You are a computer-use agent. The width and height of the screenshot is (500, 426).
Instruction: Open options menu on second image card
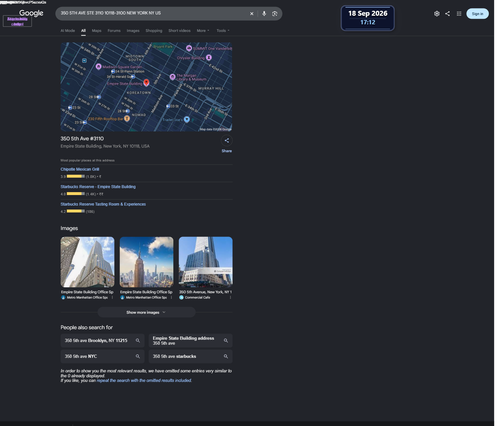[171, 297]
